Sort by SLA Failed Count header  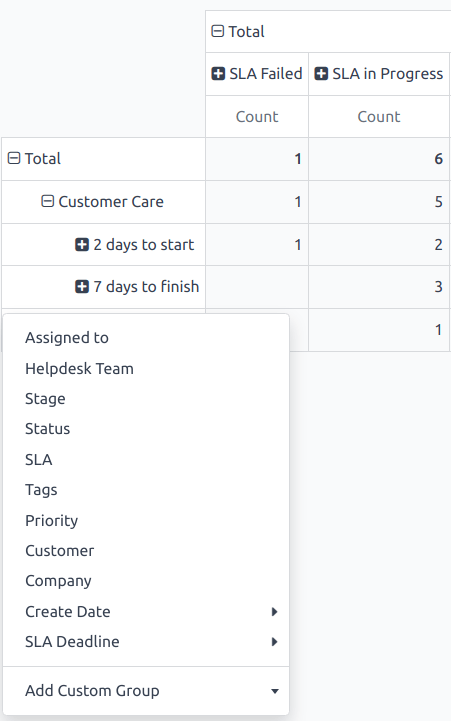(x=257, y=117)
